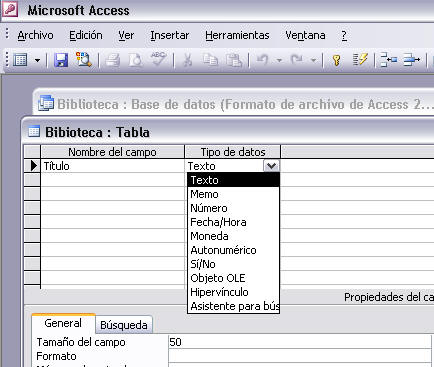Click the ABC spelling check icon

159,59
